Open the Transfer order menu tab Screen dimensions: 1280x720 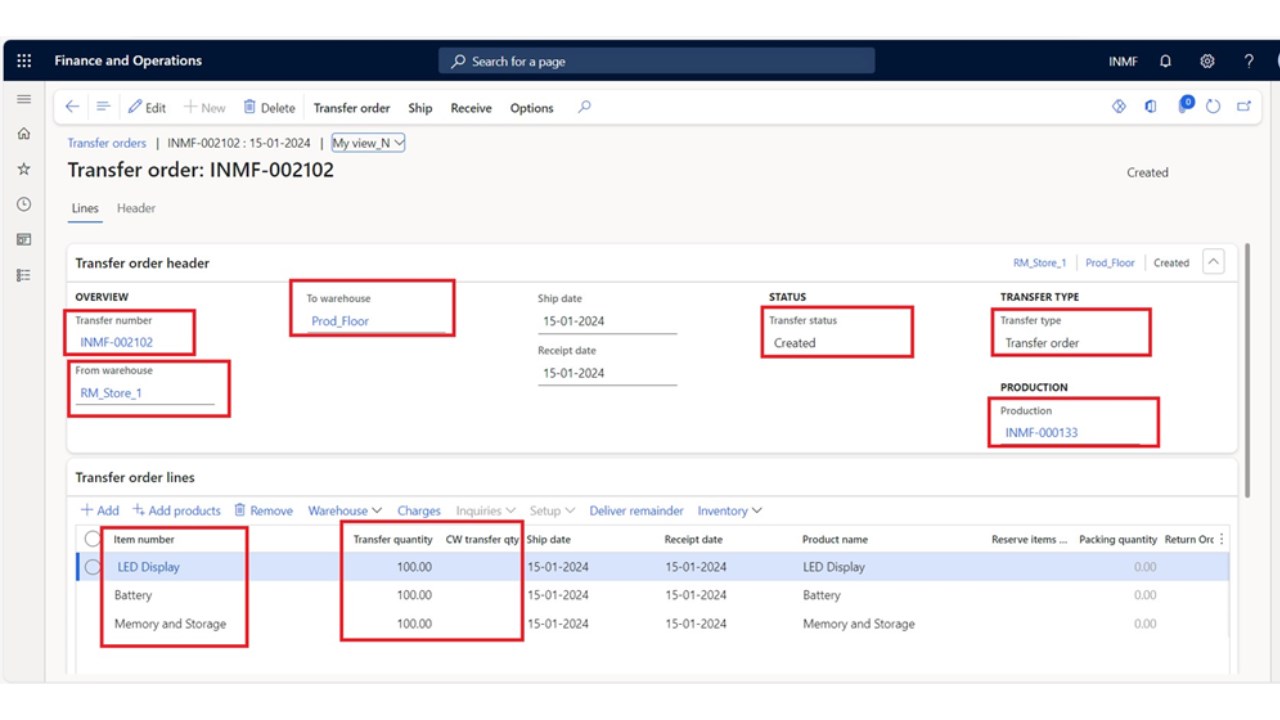pyautogui.click(x=352, y=108)
